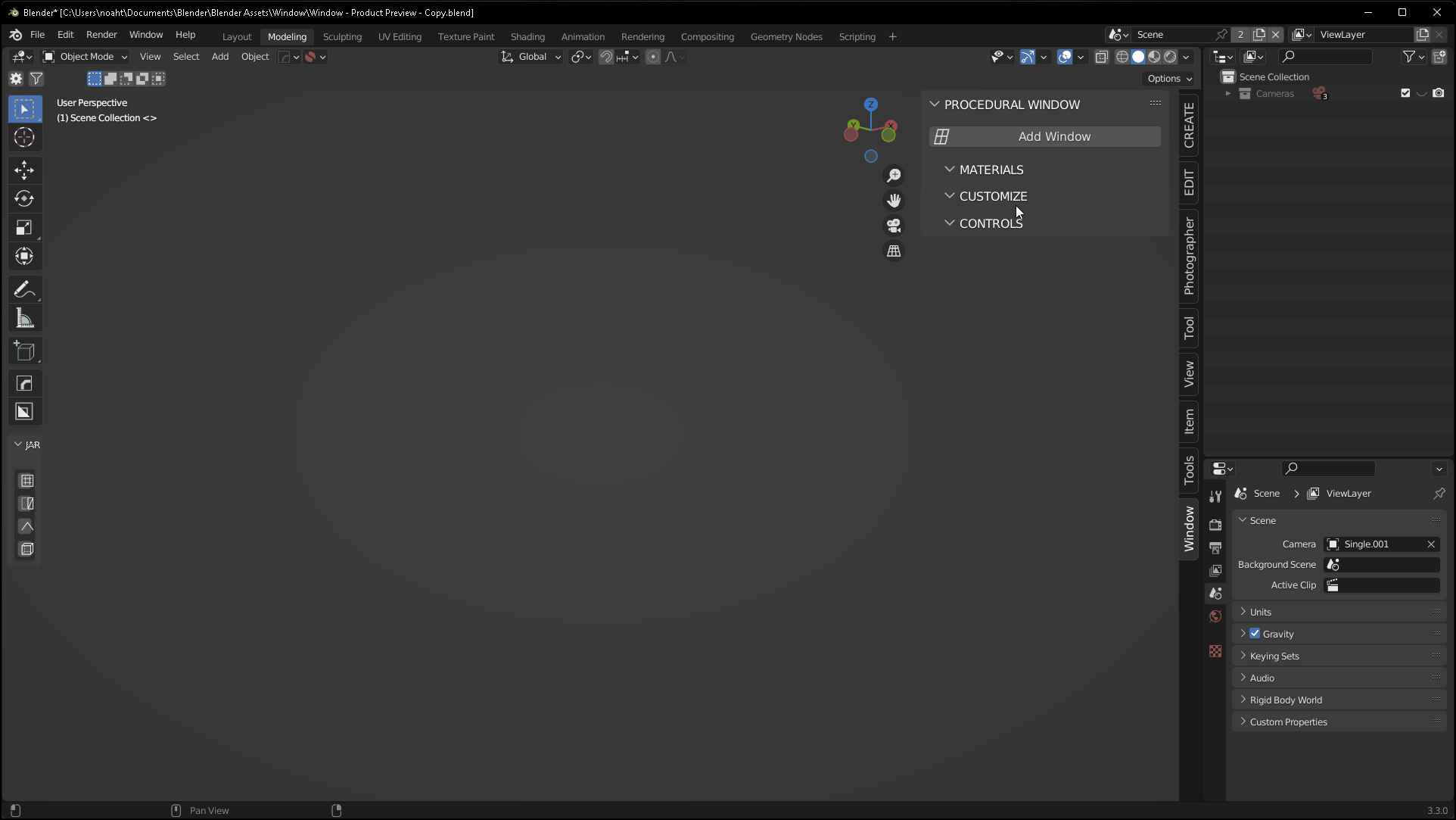
Task: Activate the Move tool
Action: [24, 170]
